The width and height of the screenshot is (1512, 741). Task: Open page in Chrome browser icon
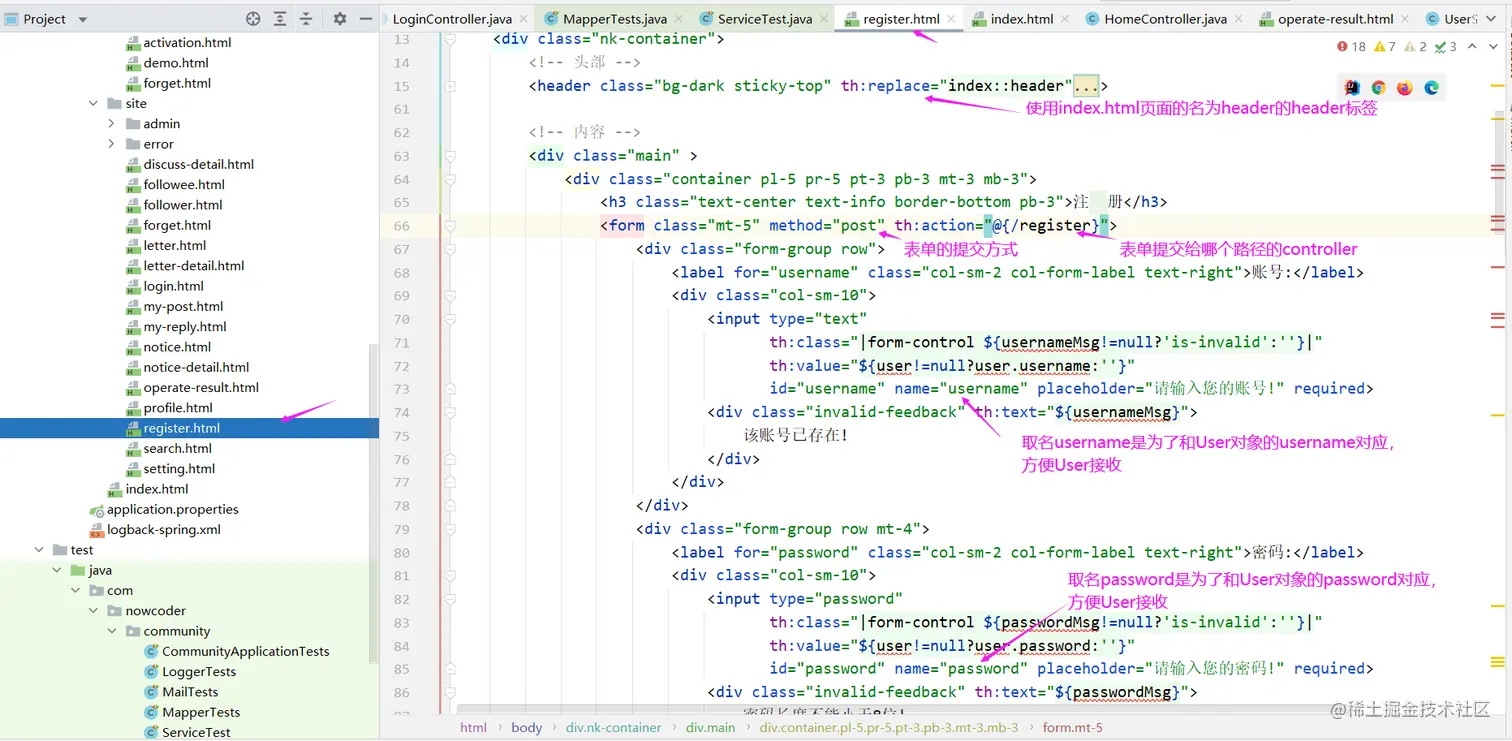pyautogui.click(x=1379, y=88)
